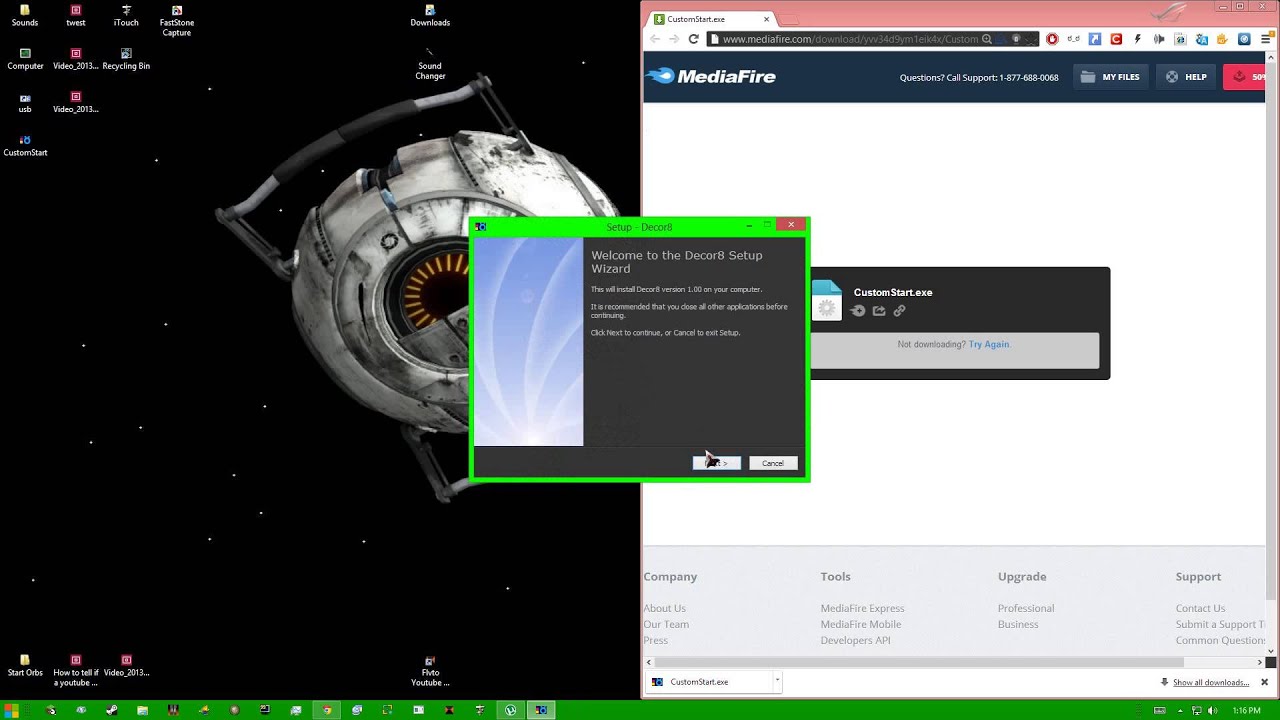Open About Us footer link

click(665, 608)
